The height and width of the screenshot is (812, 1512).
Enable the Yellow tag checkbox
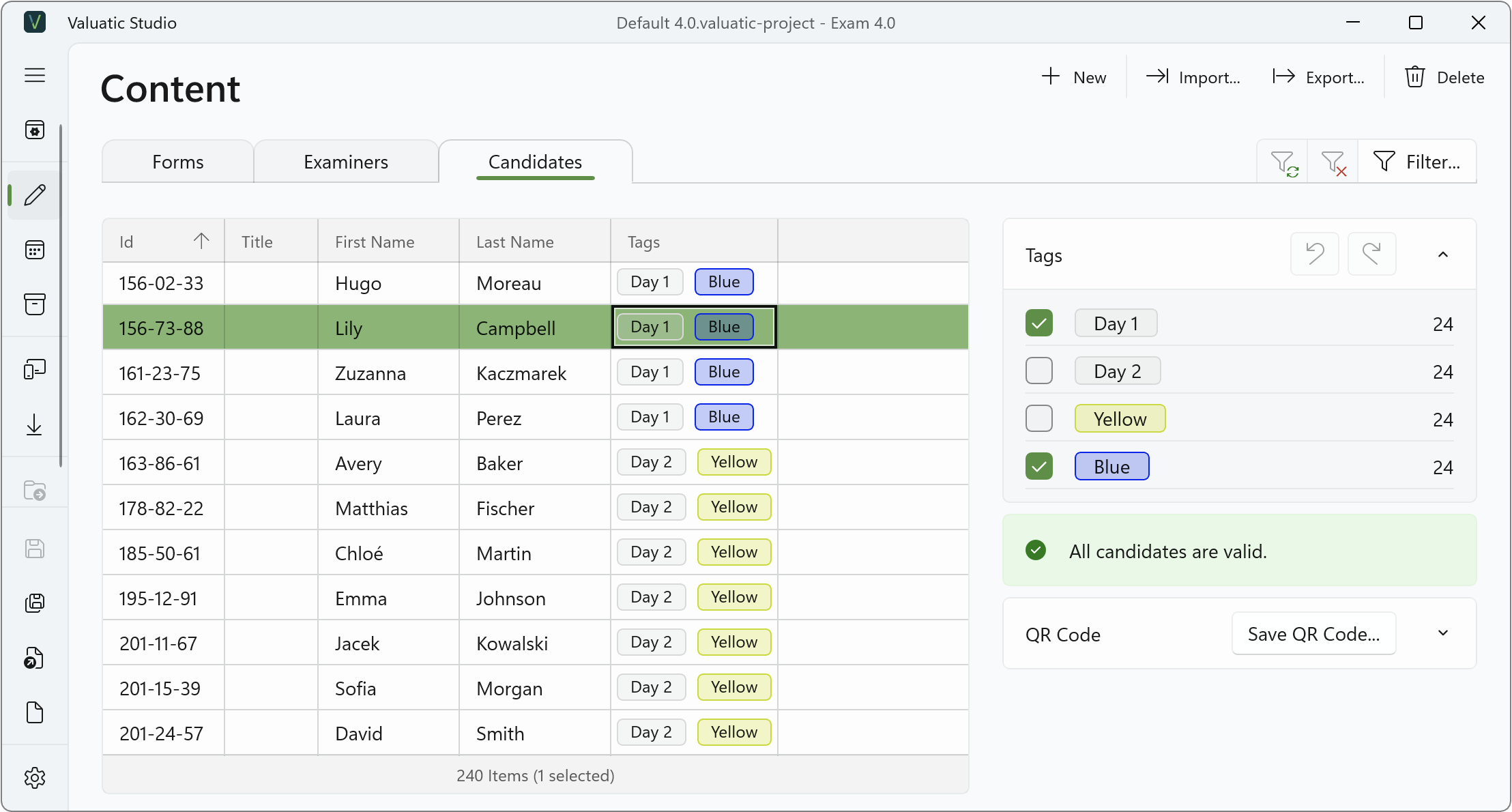click(x=1039, y=419)
